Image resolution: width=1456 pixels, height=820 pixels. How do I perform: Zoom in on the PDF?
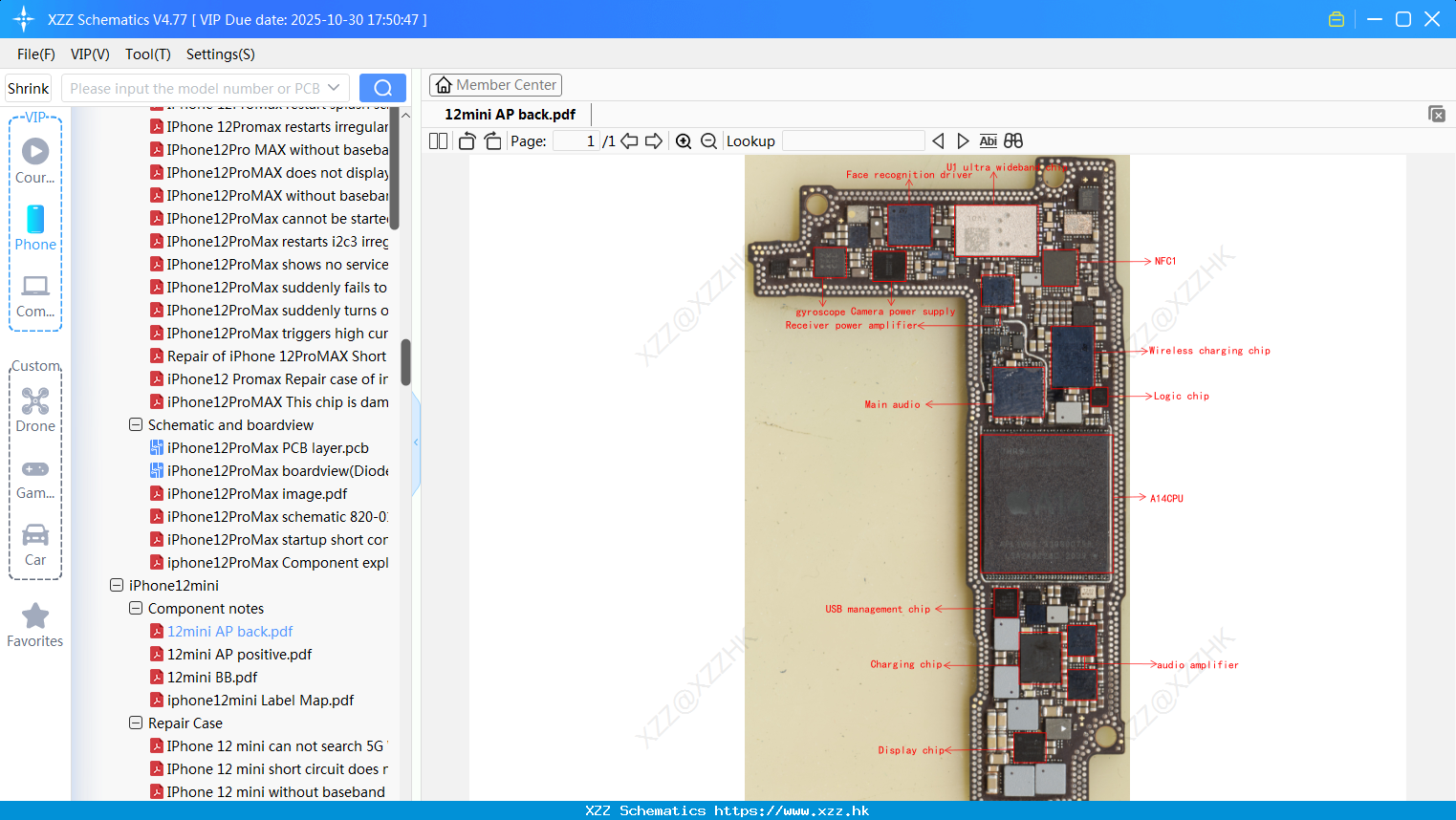tap(684, 140)
